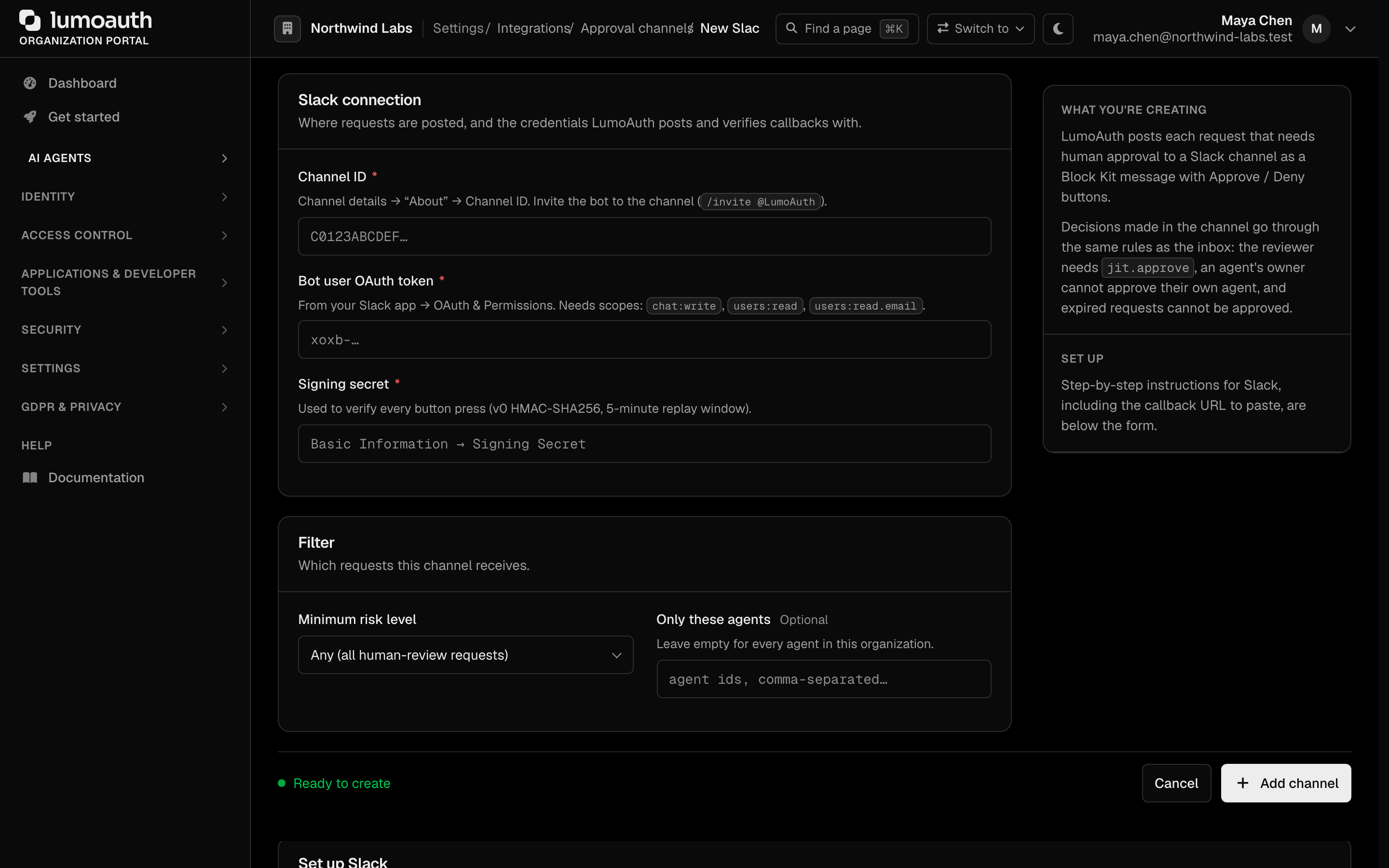Open Northwind Labs organization link
Viewport: 1389px width, 868px height.
pyautogui.click(x=361, y=28)
